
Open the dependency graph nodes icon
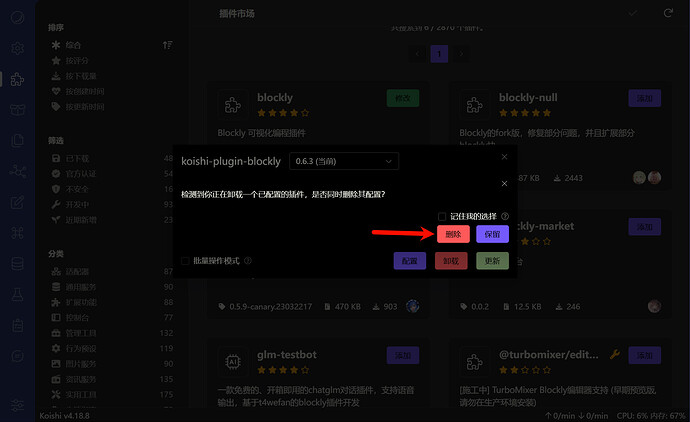pyautogui.click(x=17, y=171)
